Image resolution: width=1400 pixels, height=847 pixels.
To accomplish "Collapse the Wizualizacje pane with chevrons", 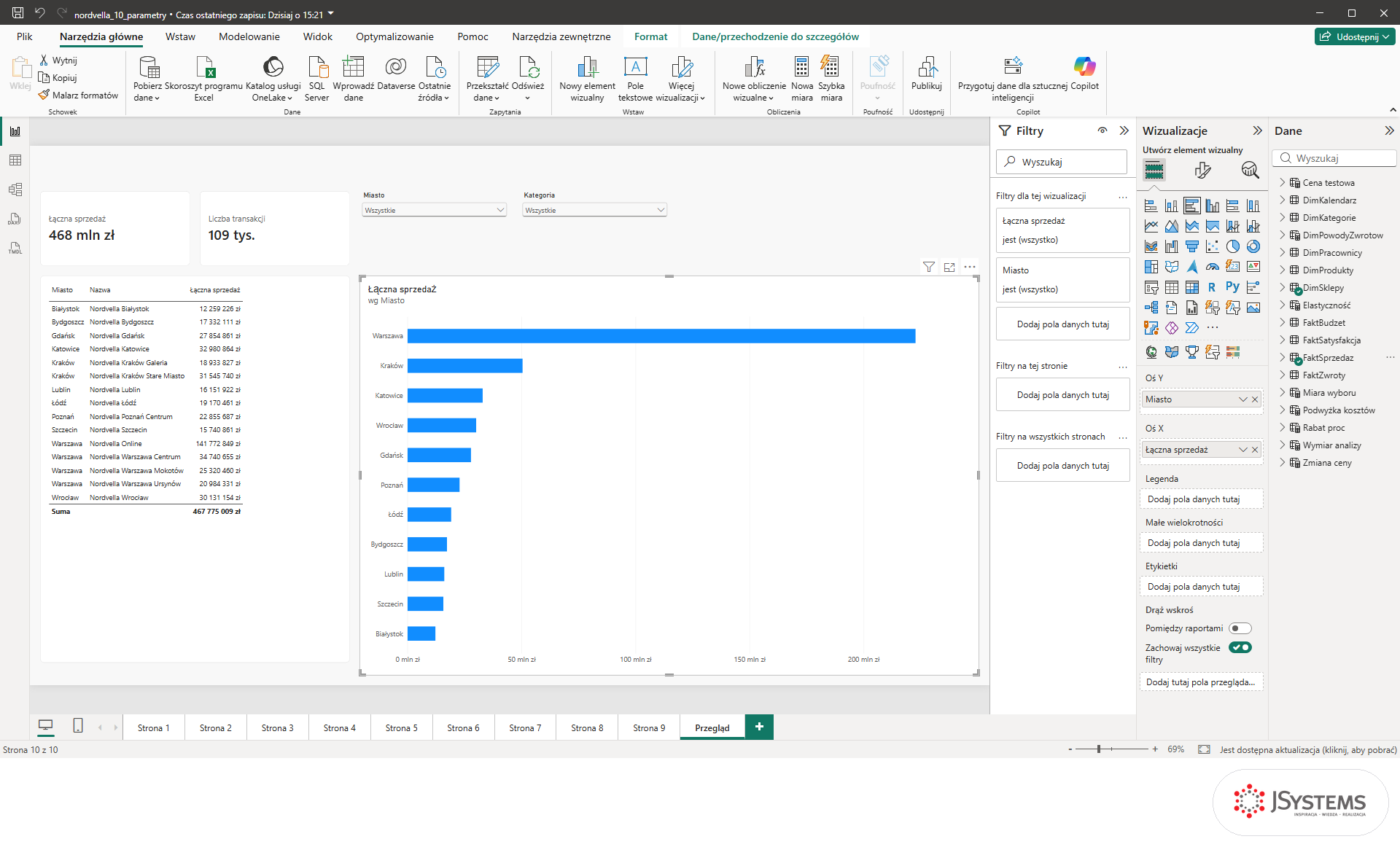I will 1257,130.
